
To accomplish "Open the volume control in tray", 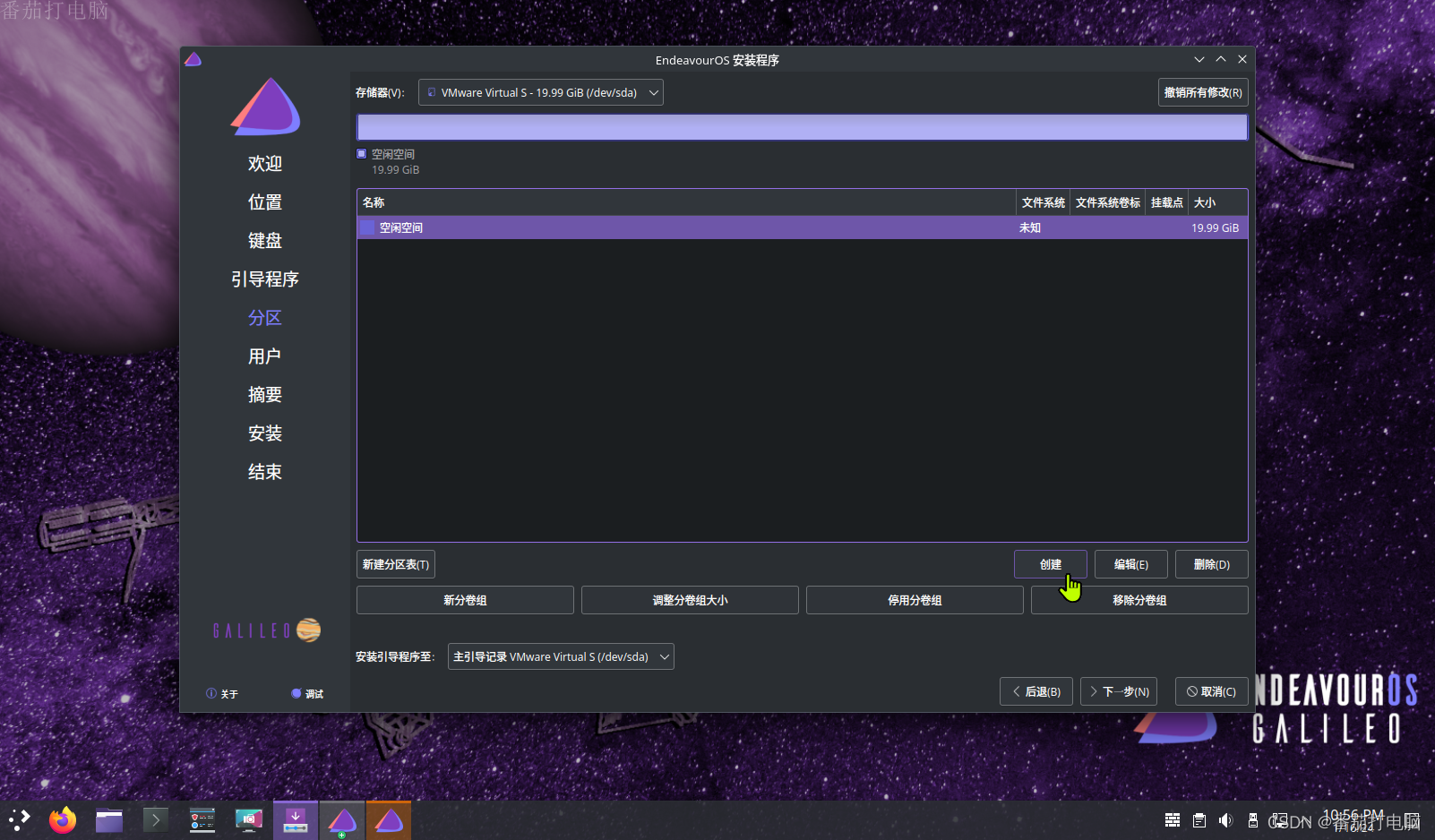I will point(1226,820).
